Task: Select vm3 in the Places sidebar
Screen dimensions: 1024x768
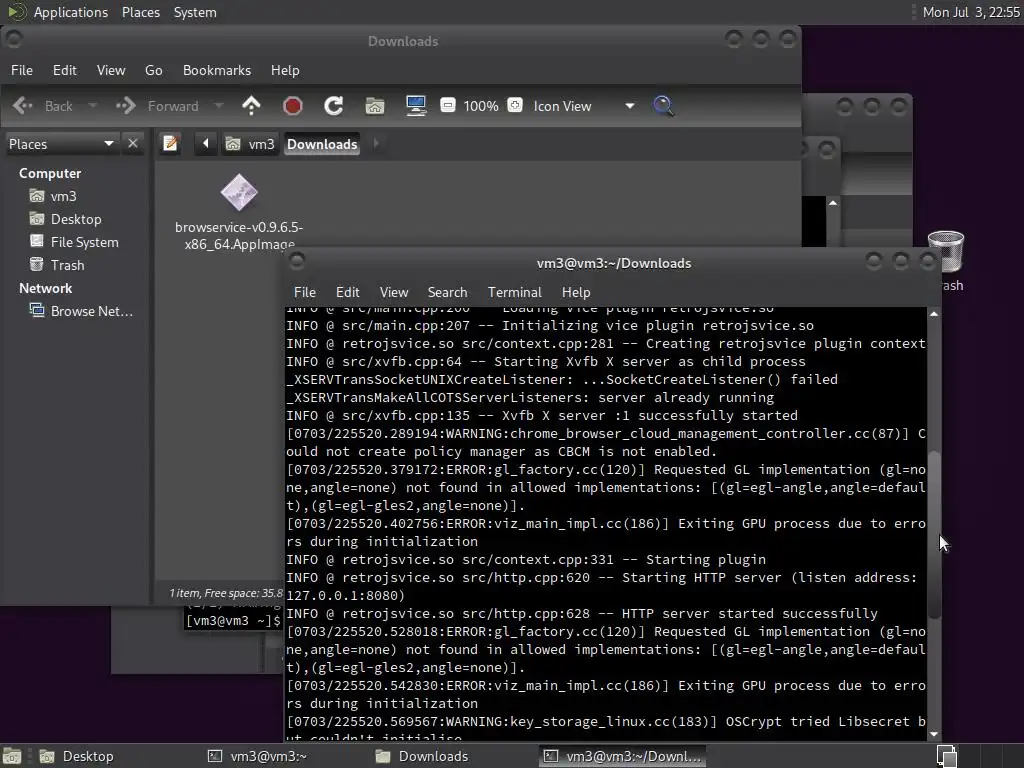Action: click(63, 196)
